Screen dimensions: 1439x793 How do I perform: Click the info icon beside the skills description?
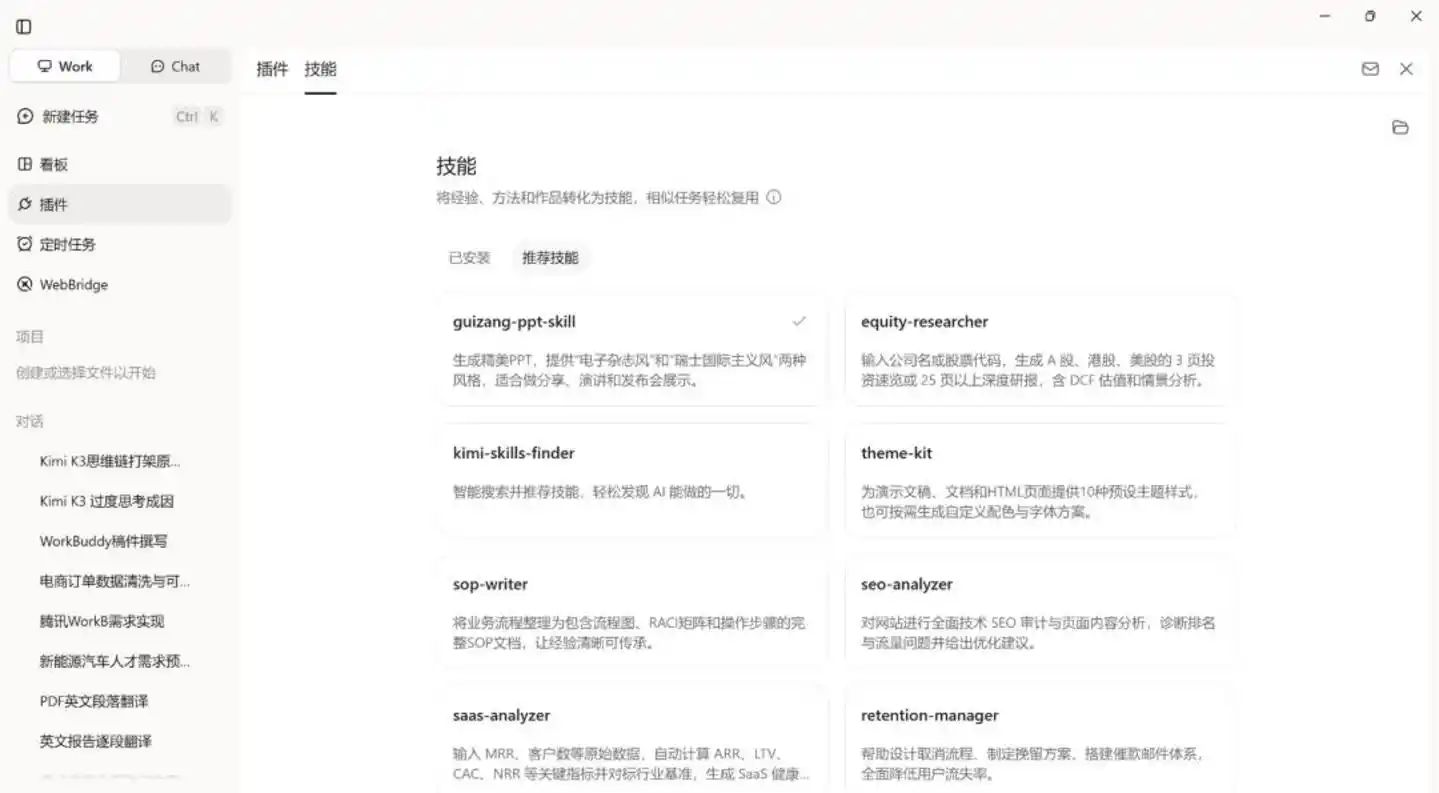click(773, 197)
